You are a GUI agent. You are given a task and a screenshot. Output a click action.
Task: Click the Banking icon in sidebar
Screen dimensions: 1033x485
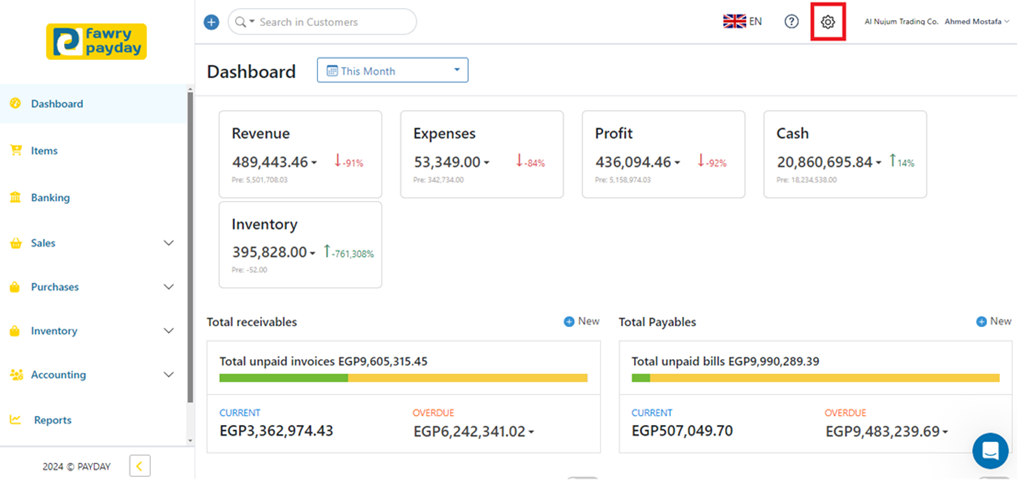(15, 198)
